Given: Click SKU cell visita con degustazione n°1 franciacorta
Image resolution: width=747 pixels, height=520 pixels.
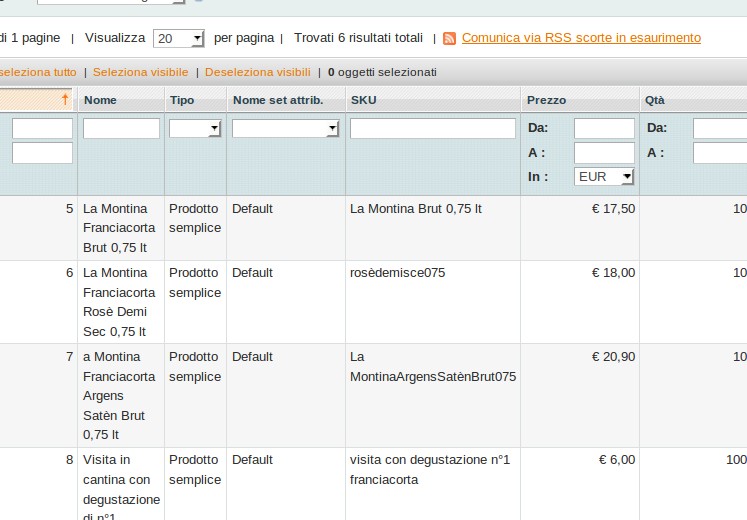Looking at the screenshot, I should pos(430,470).
